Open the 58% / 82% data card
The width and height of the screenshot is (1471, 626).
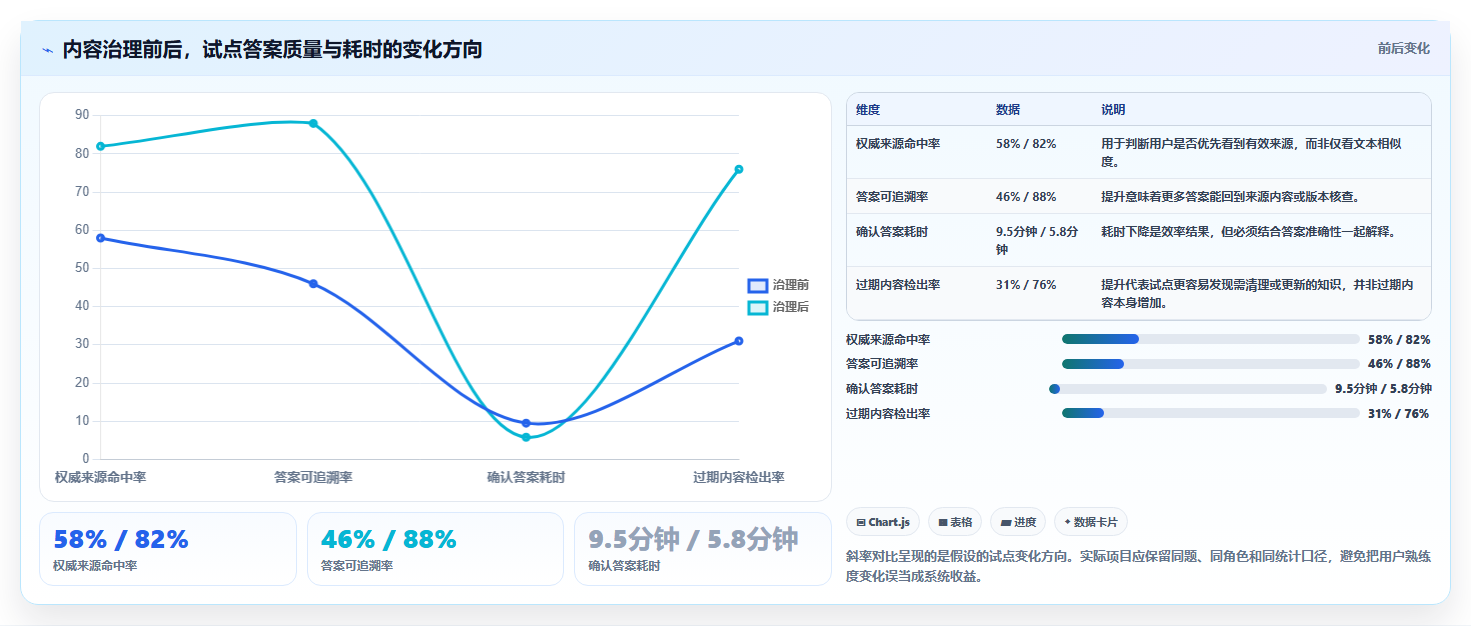coord(168,549)
